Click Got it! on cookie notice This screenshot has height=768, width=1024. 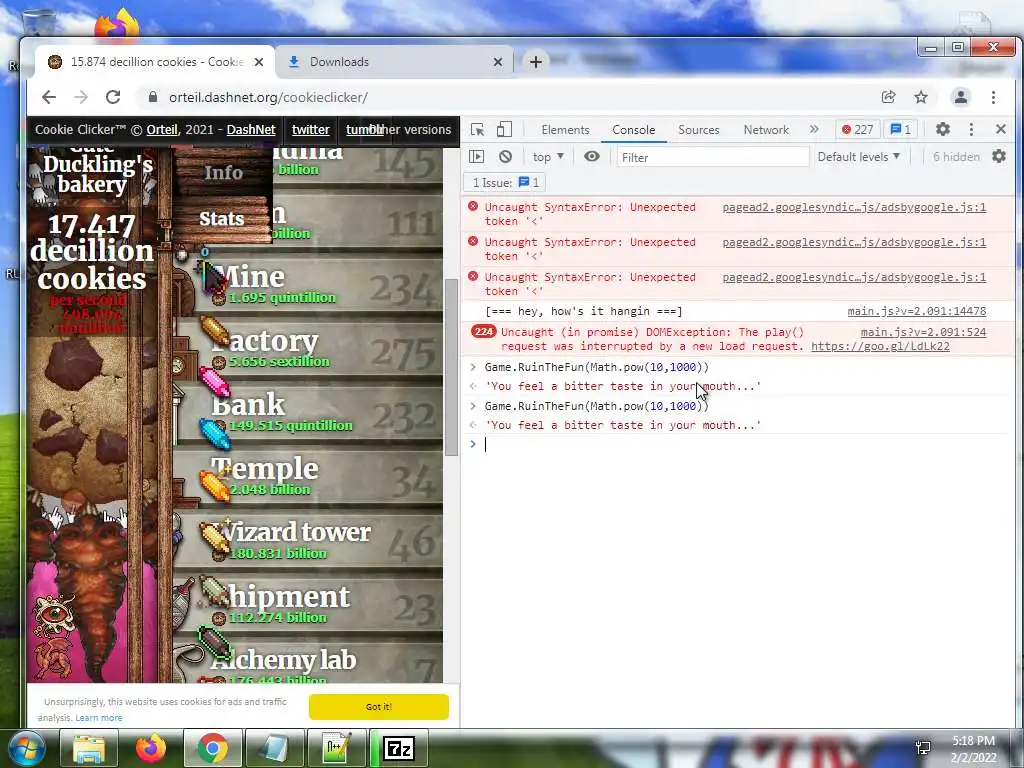pos(379,707)
